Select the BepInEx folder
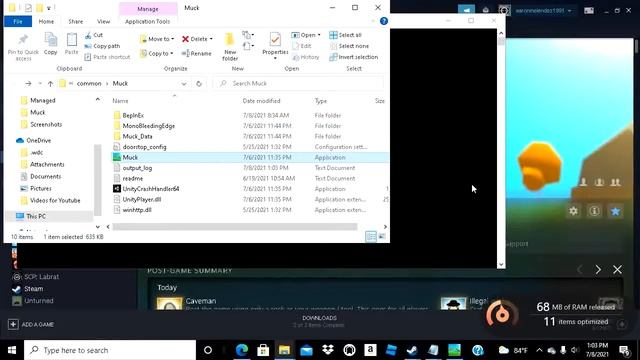Image resolution: width=640 pixels, height=360 pixels. click(133, 116)
